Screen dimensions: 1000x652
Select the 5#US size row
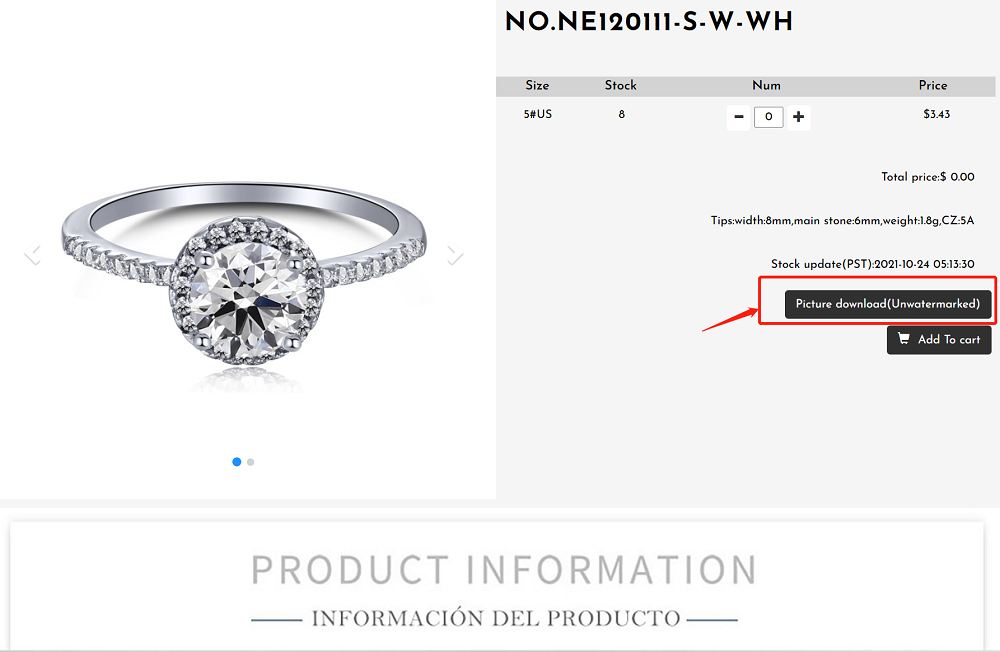[746, 115]
